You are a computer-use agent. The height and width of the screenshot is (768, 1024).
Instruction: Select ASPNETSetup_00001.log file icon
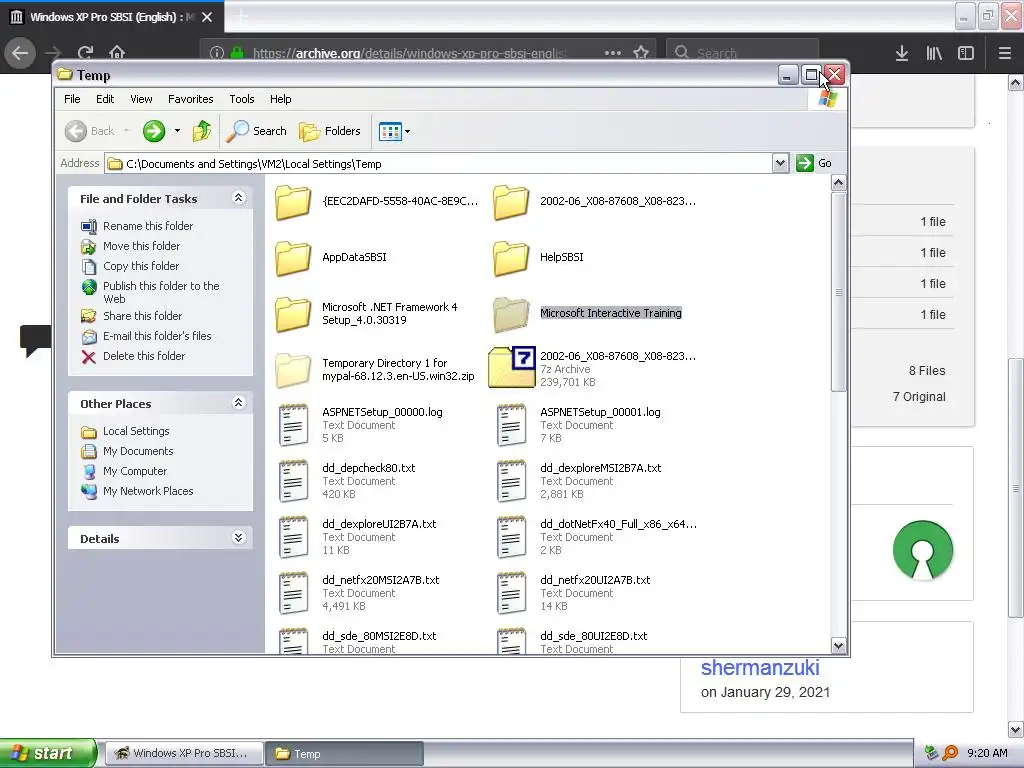511,425
